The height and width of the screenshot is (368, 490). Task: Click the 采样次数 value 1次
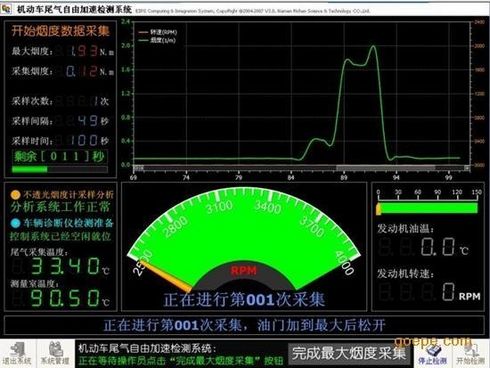point(100,101)
